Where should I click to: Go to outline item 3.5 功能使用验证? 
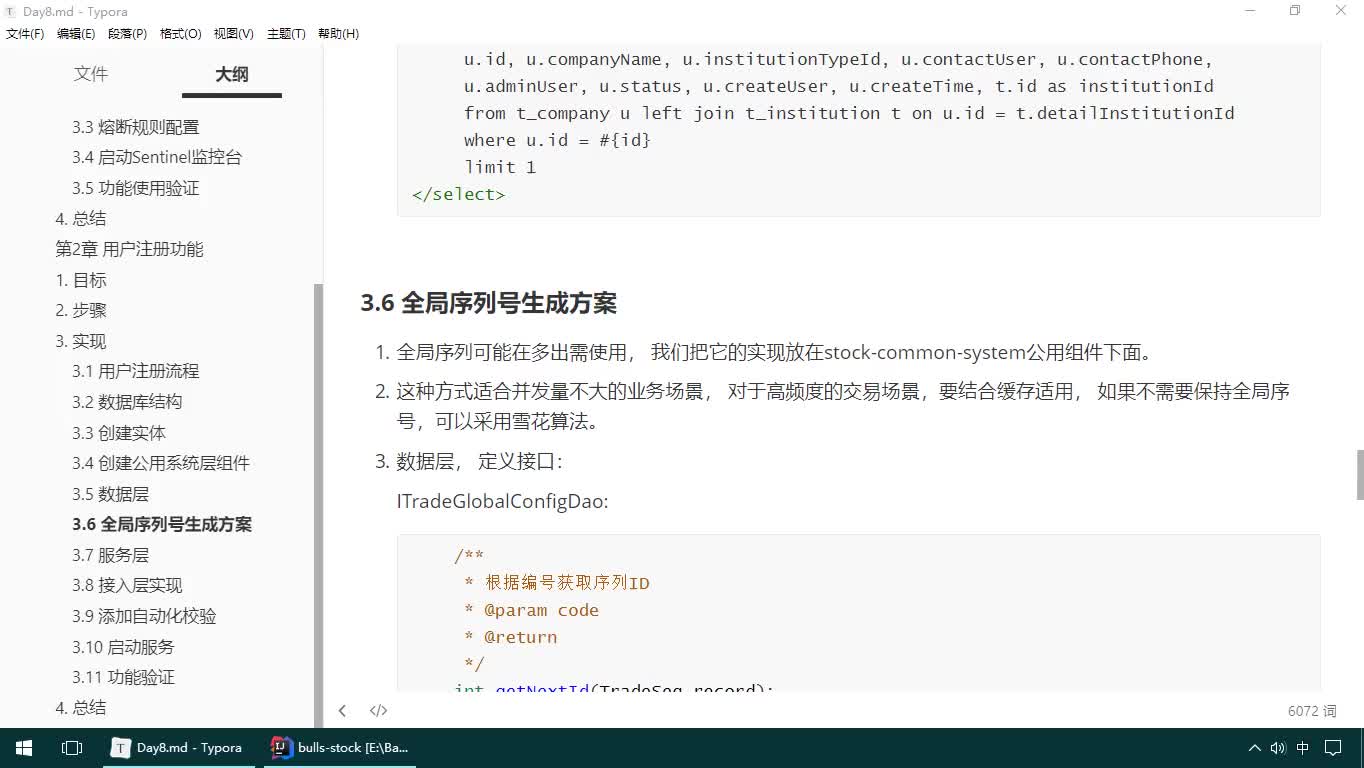click(x=135, y=188)
